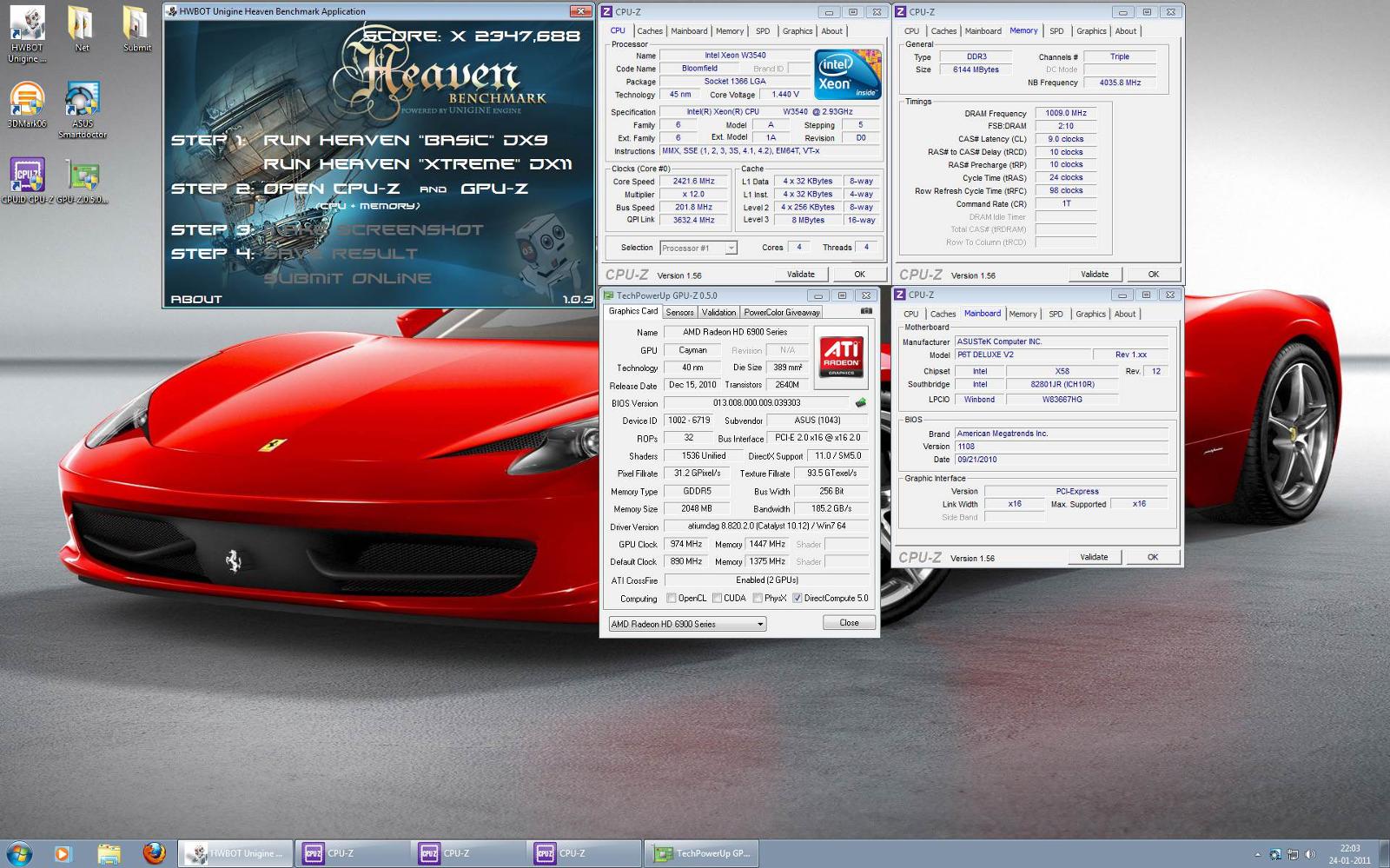The image size is (1390, 868).
Task: Click the Close button in GPU-Z
Action: pos(849,623)
